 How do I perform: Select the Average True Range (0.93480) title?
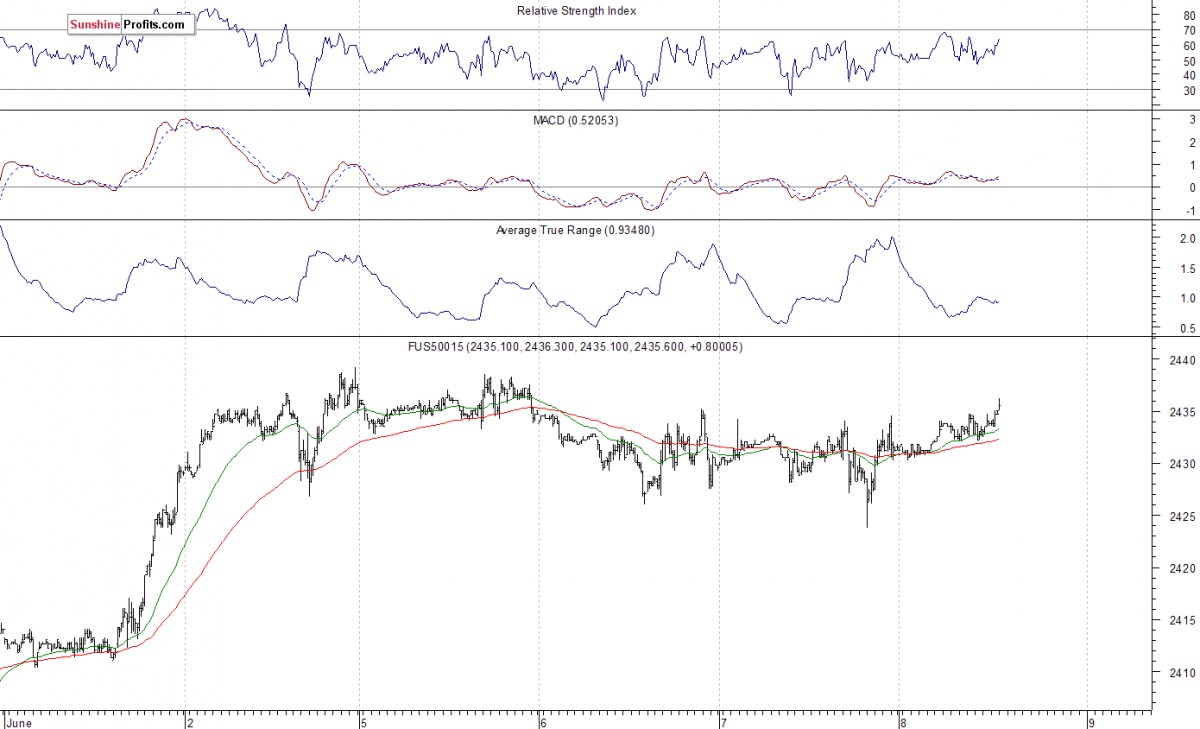[x=576, y=231]
